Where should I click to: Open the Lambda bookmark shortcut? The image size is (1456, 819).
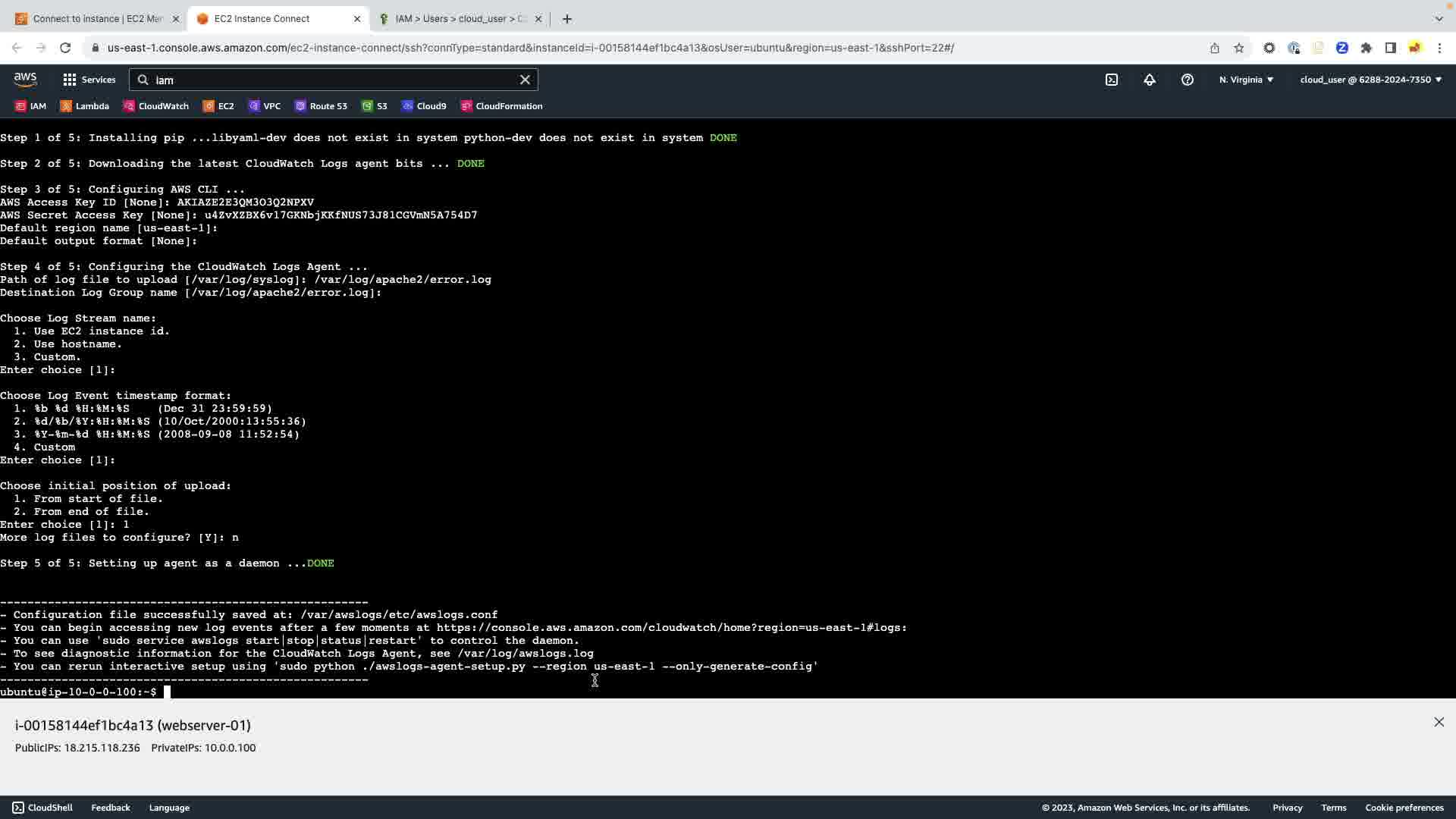point(85,106)
